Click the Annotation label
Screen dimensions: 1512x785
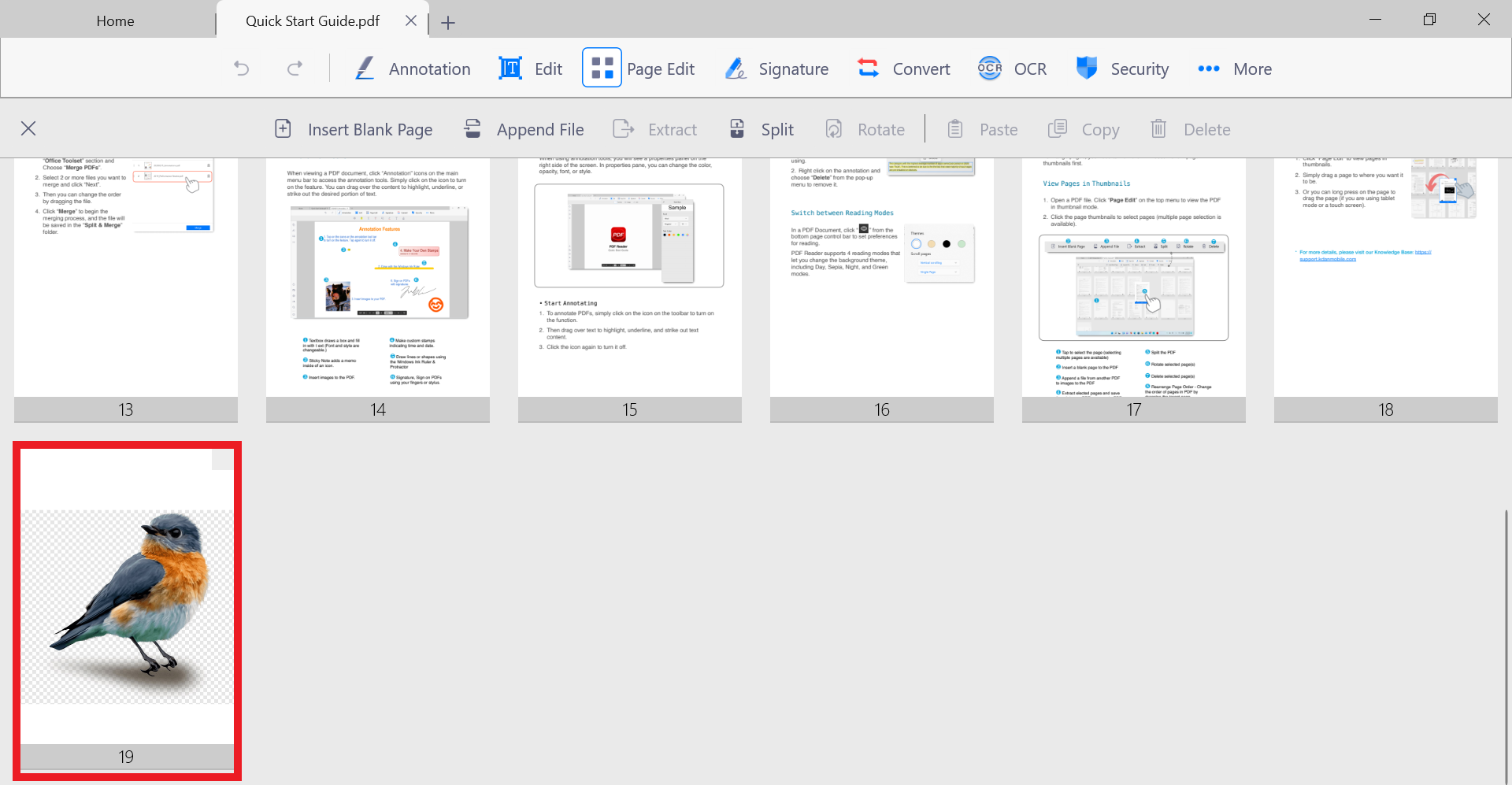click(430, 69)
